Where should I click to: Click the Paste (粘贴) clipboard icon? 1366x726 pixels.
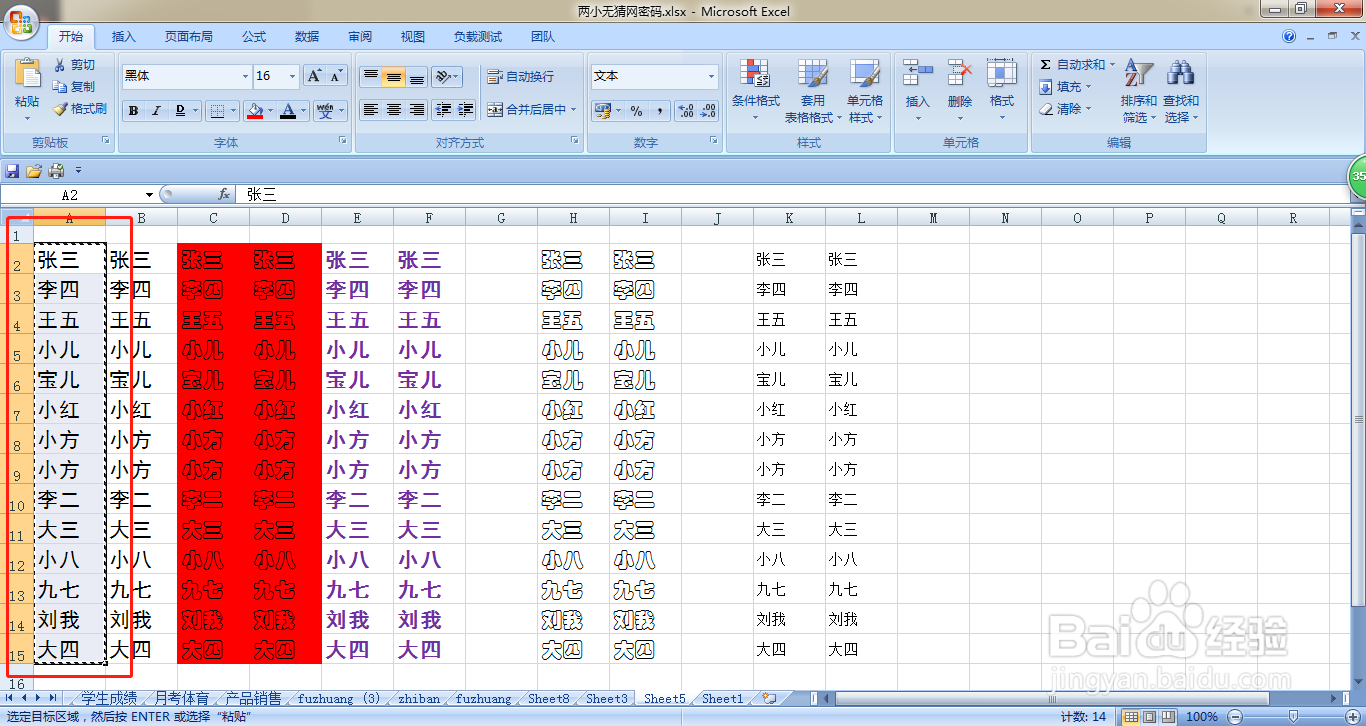tap(27, 73)
